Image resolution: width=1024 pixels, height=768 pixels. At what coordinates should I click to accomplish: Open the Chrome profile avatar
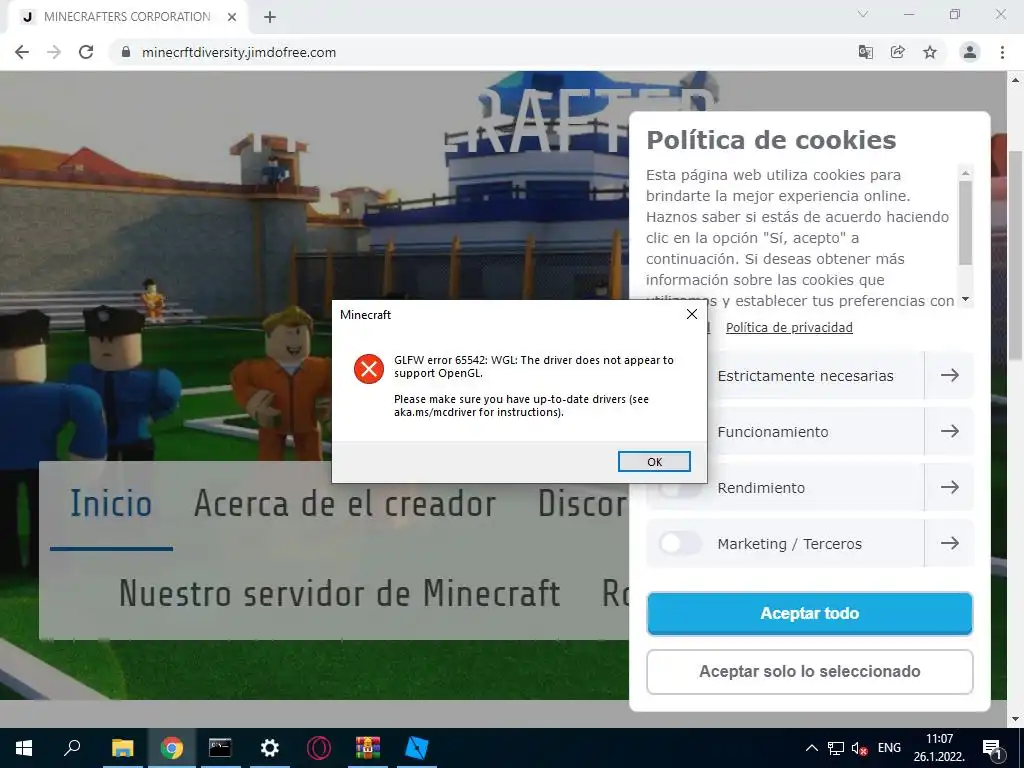[x=970, y=52]
